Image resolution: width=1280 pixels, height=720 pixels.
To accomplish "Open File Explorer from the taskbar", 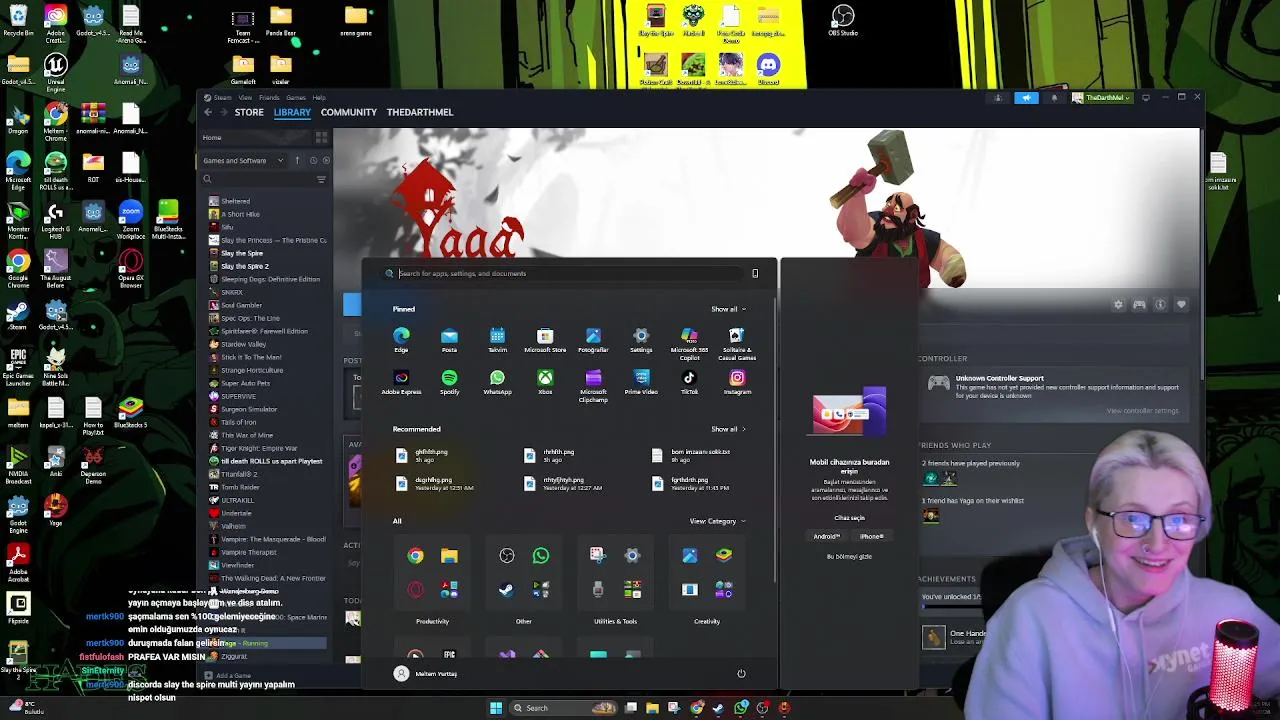I will pos(652,708).
